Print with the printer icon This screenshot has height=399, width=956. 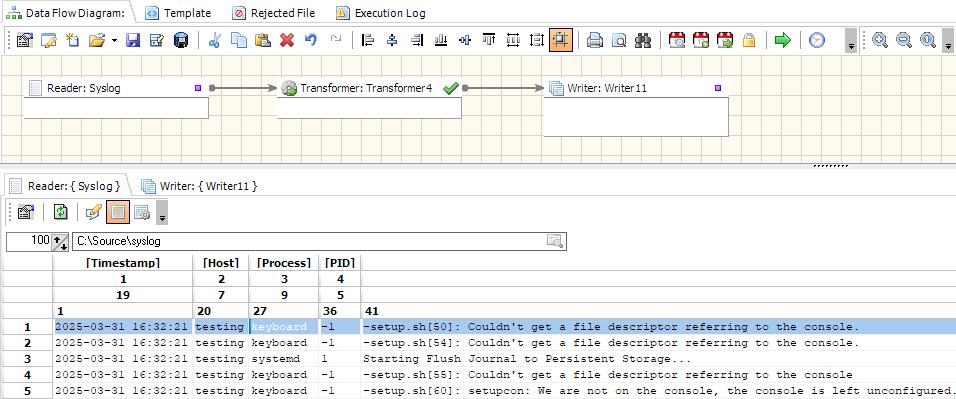(x=594, y=40)
